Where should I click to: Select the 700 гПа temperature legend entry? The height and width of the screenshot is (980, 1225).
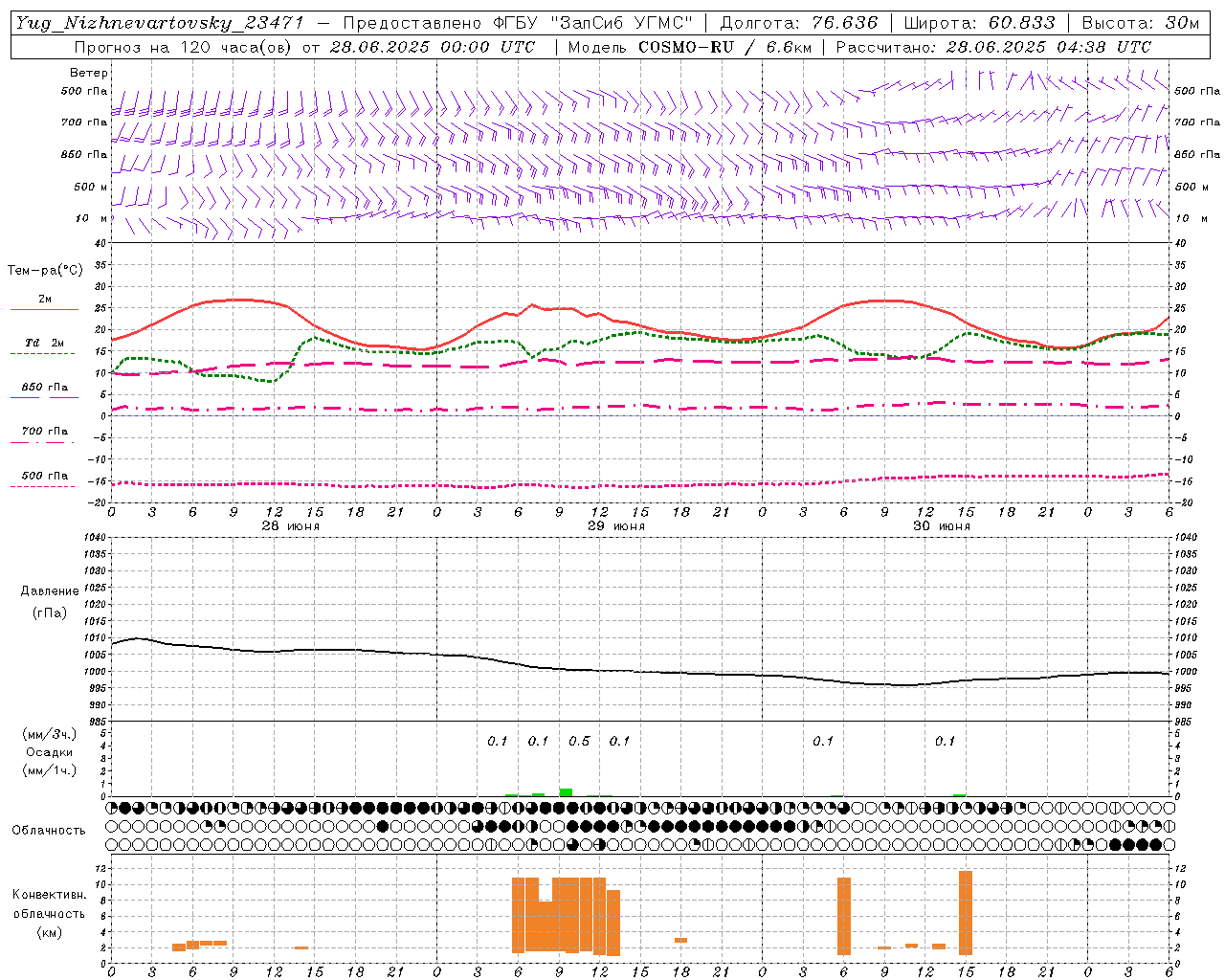coord(44,435)
